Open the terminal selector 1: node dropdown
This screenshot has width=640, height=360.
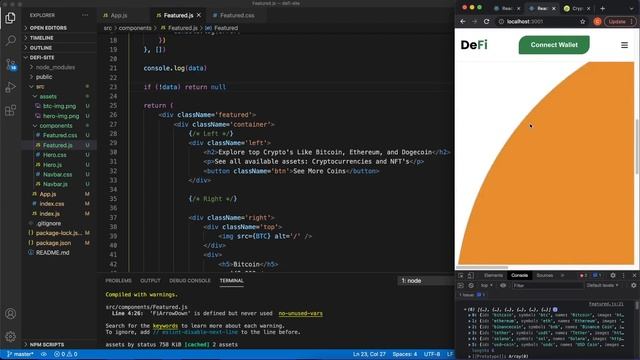pyautogui.click(x=426, y=281)
